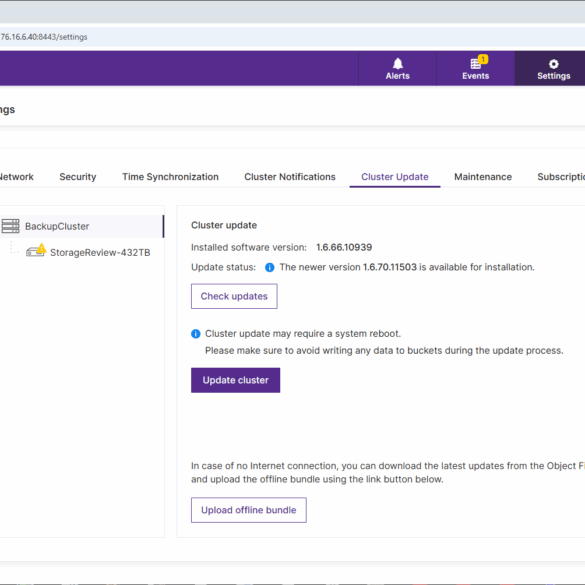Click the Update status info icon
The image size is (585, 585).
tap(269, 267)
